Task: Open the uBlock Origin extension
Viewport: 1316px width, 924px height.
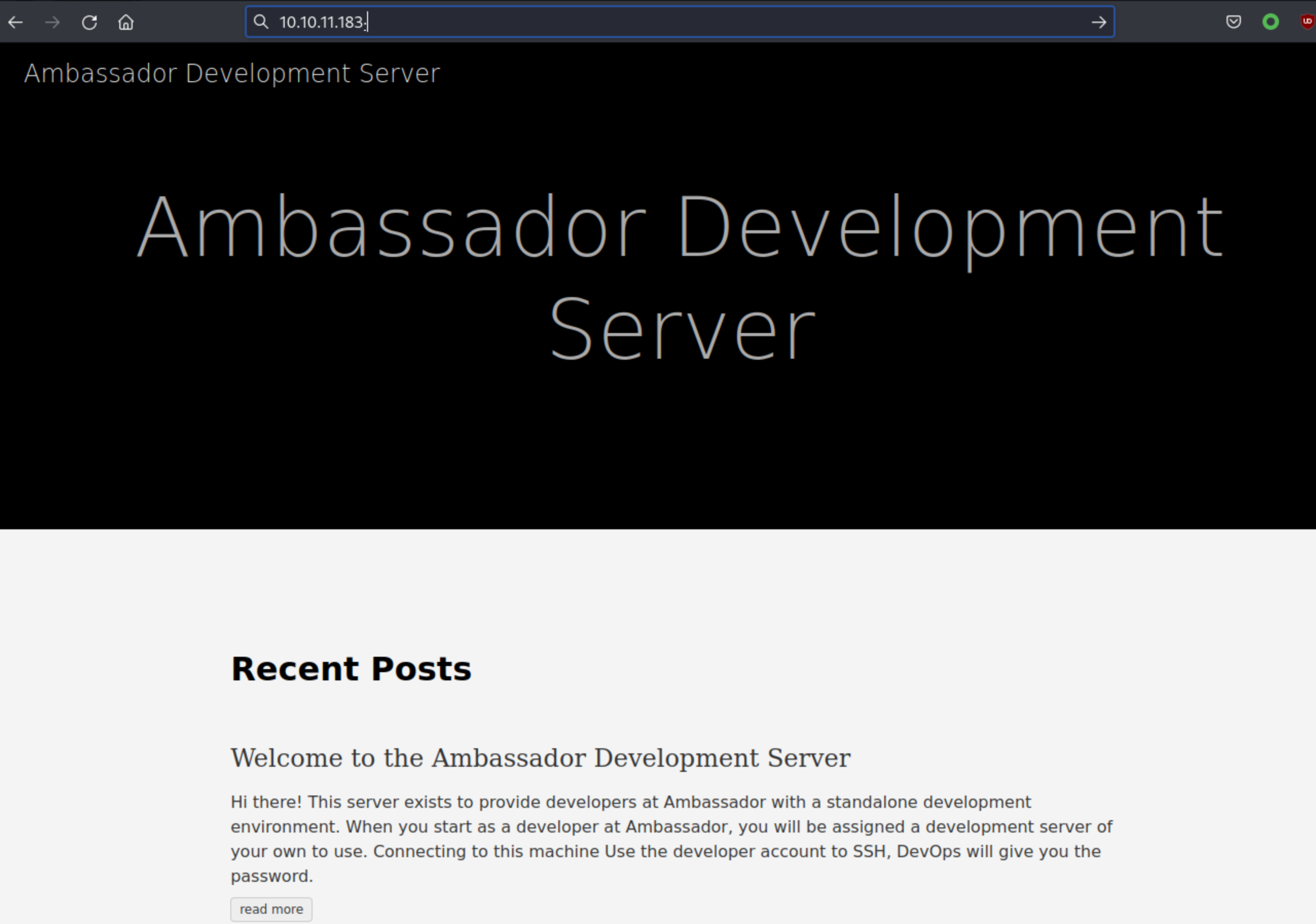Action: pyautogui.click(x=1307, y=22)
